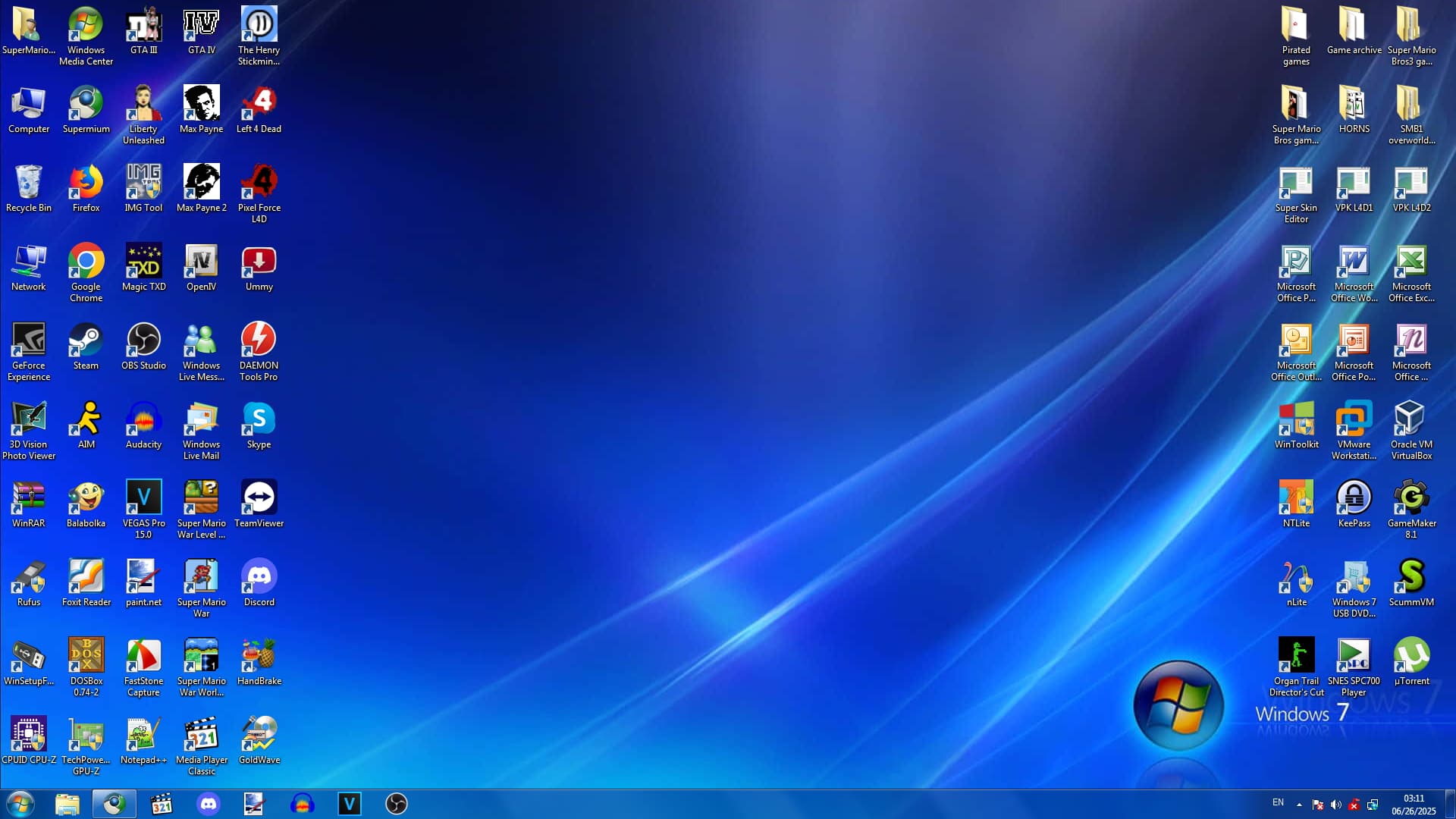Screen dimensions: 1456x819
Task: Select the Microsoft Office Outlook icon
Action: [1296, 352]
